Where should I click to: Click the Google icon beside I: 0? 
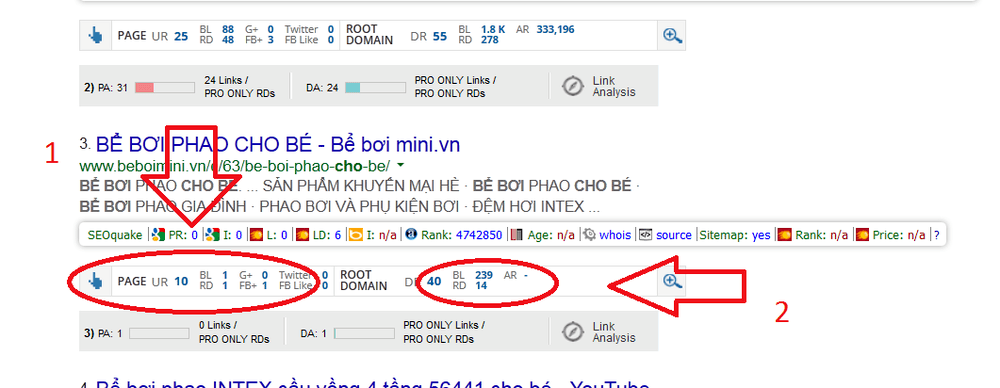point(213,235)
